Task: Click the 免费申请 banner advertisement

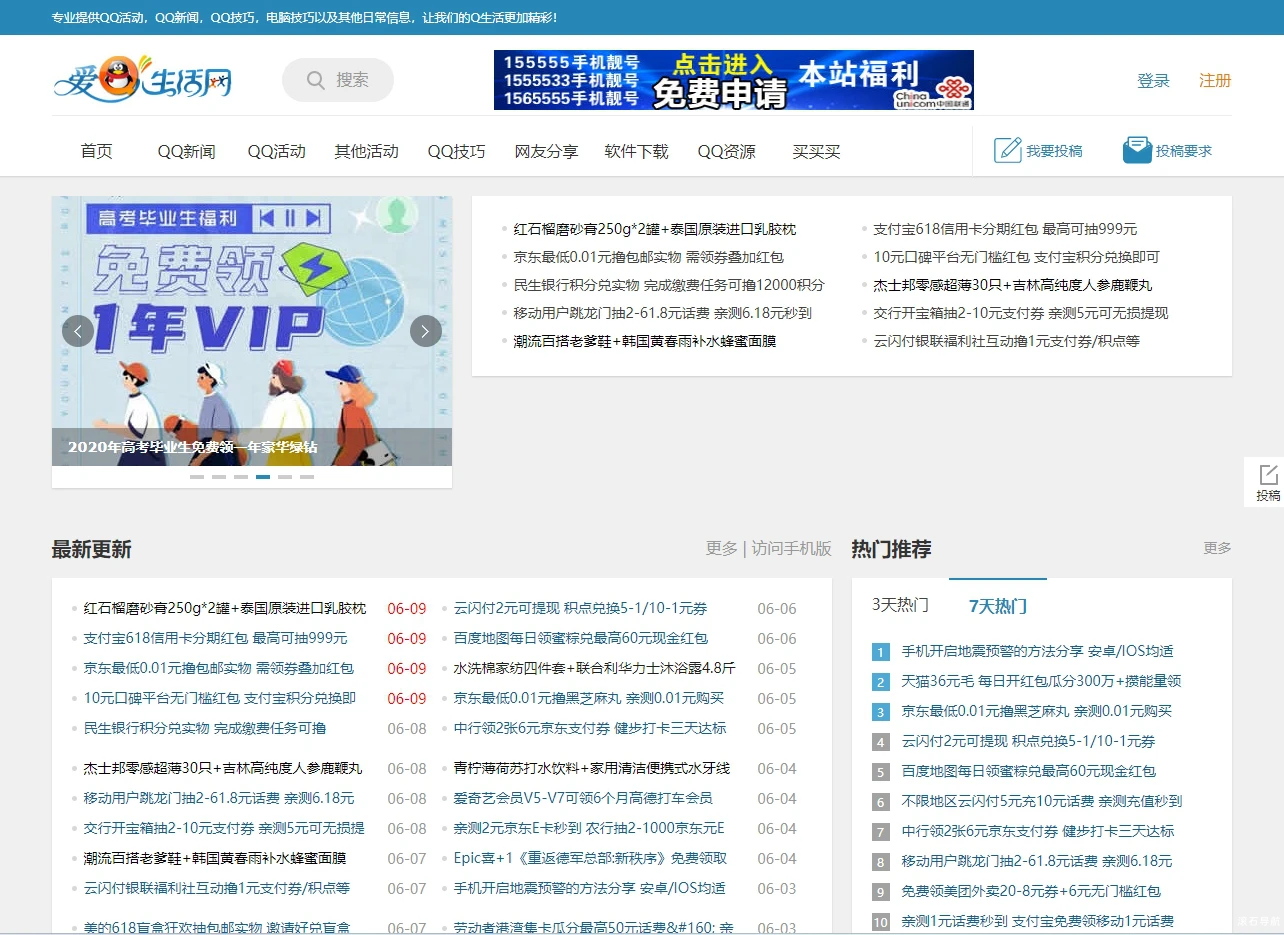Action: point(733,80)
